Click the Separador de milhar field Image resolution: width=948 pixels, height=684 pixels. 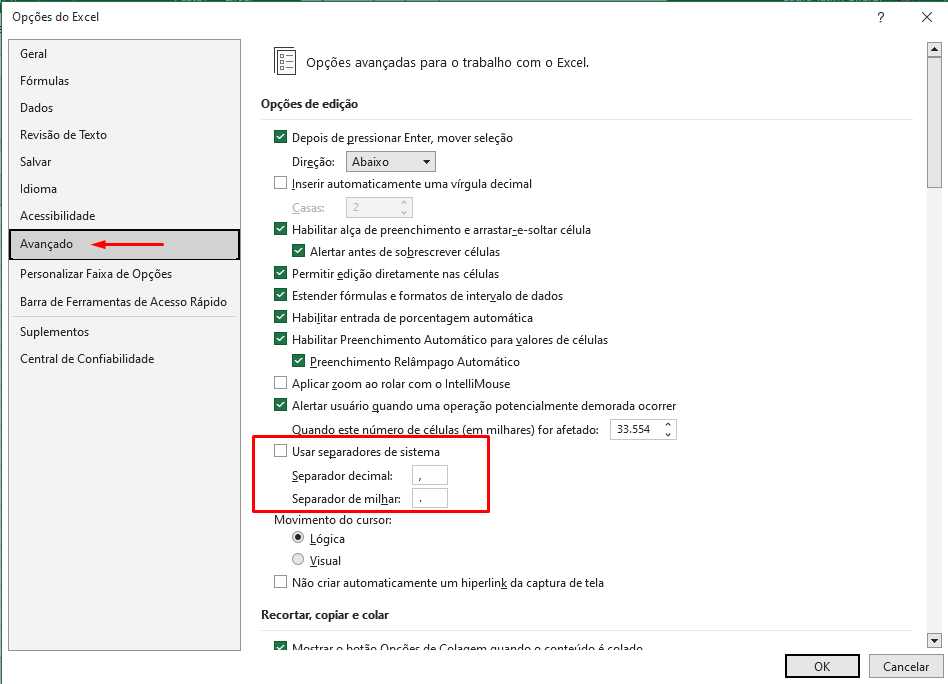tap(430, 498)
